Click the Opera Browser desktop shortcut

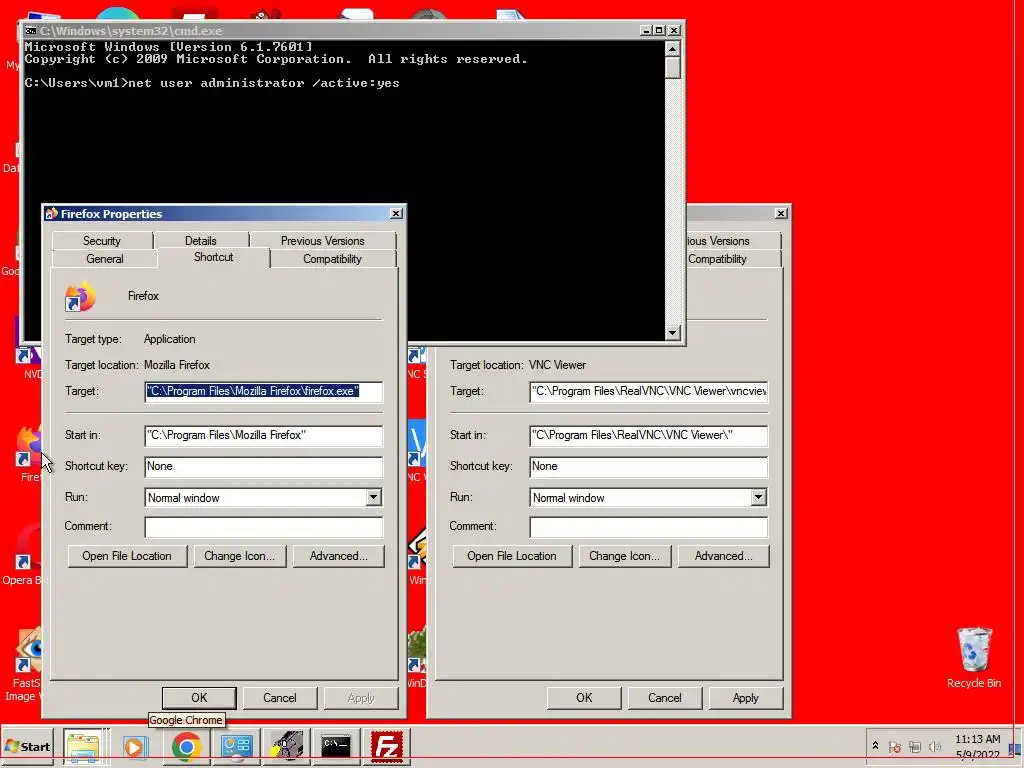22,555
